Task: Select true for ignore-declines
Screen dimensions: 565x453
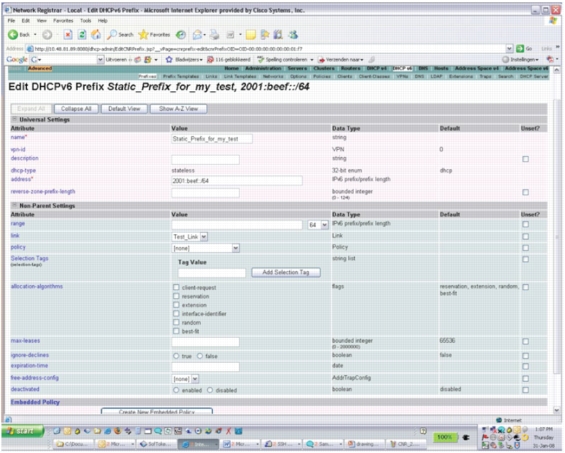Action: [x=176, y=356]
